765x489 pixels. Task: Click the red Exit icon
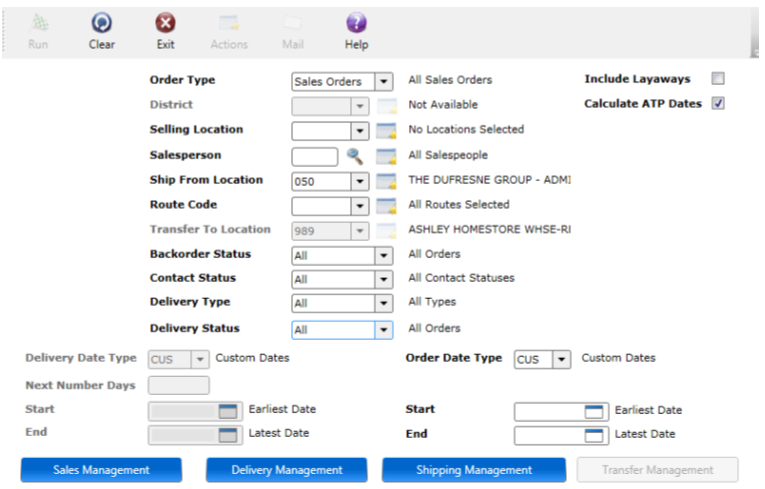[x=165, y=23]
